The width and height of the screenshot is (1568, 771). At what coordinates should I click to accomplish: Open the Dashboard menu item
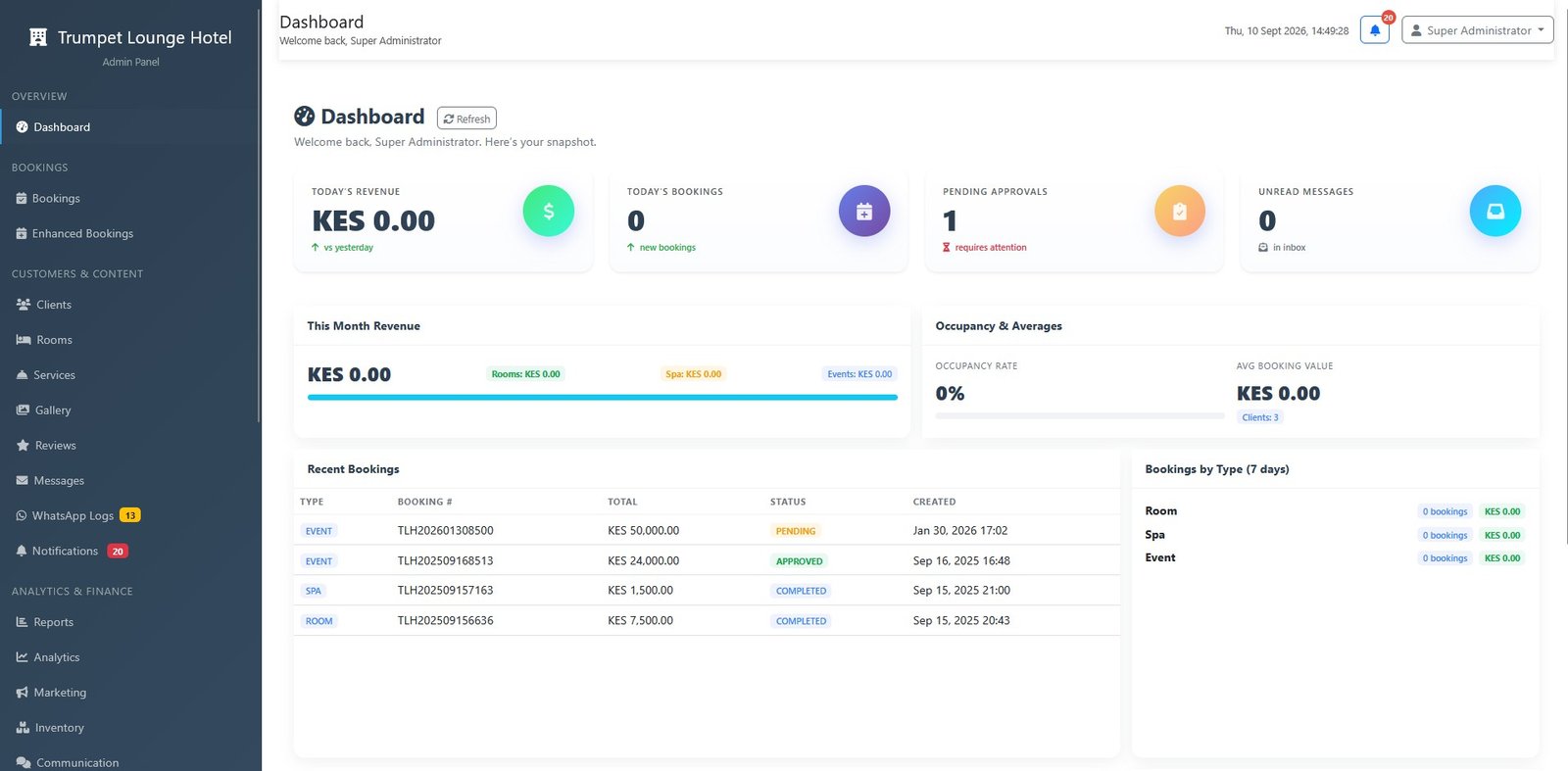[130, 127]
